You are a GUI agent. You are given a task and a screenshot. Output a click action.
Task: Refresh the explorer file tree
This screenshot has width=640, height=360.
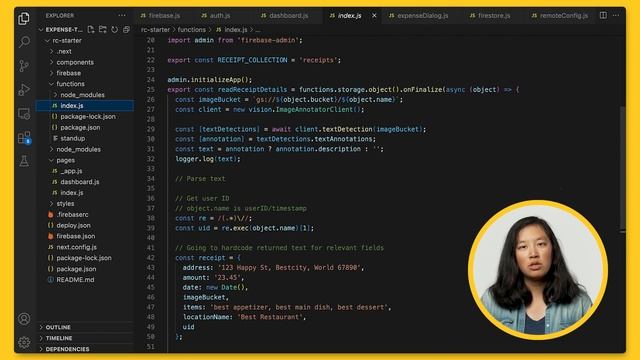(114, 29)
